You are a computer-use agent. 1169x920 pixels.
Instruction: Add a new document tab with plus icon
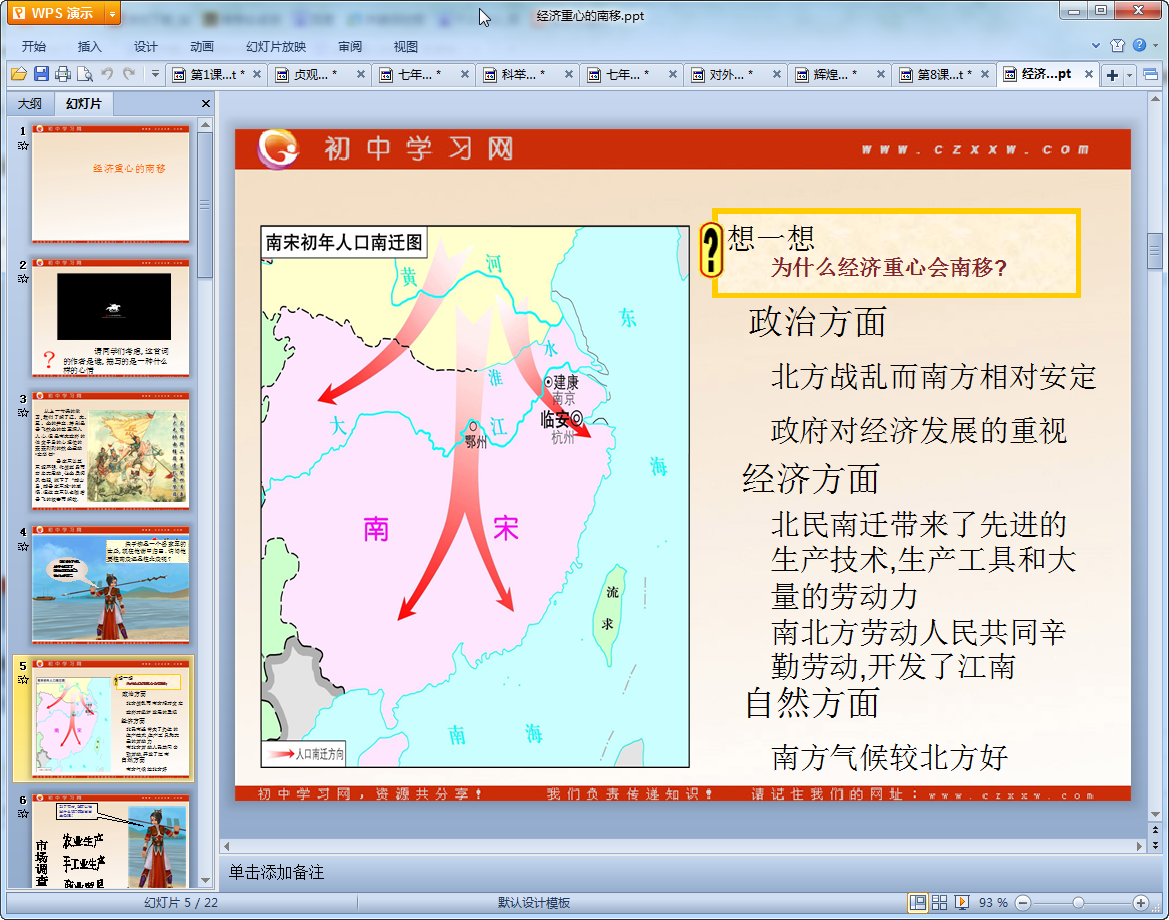(1112, 75)
